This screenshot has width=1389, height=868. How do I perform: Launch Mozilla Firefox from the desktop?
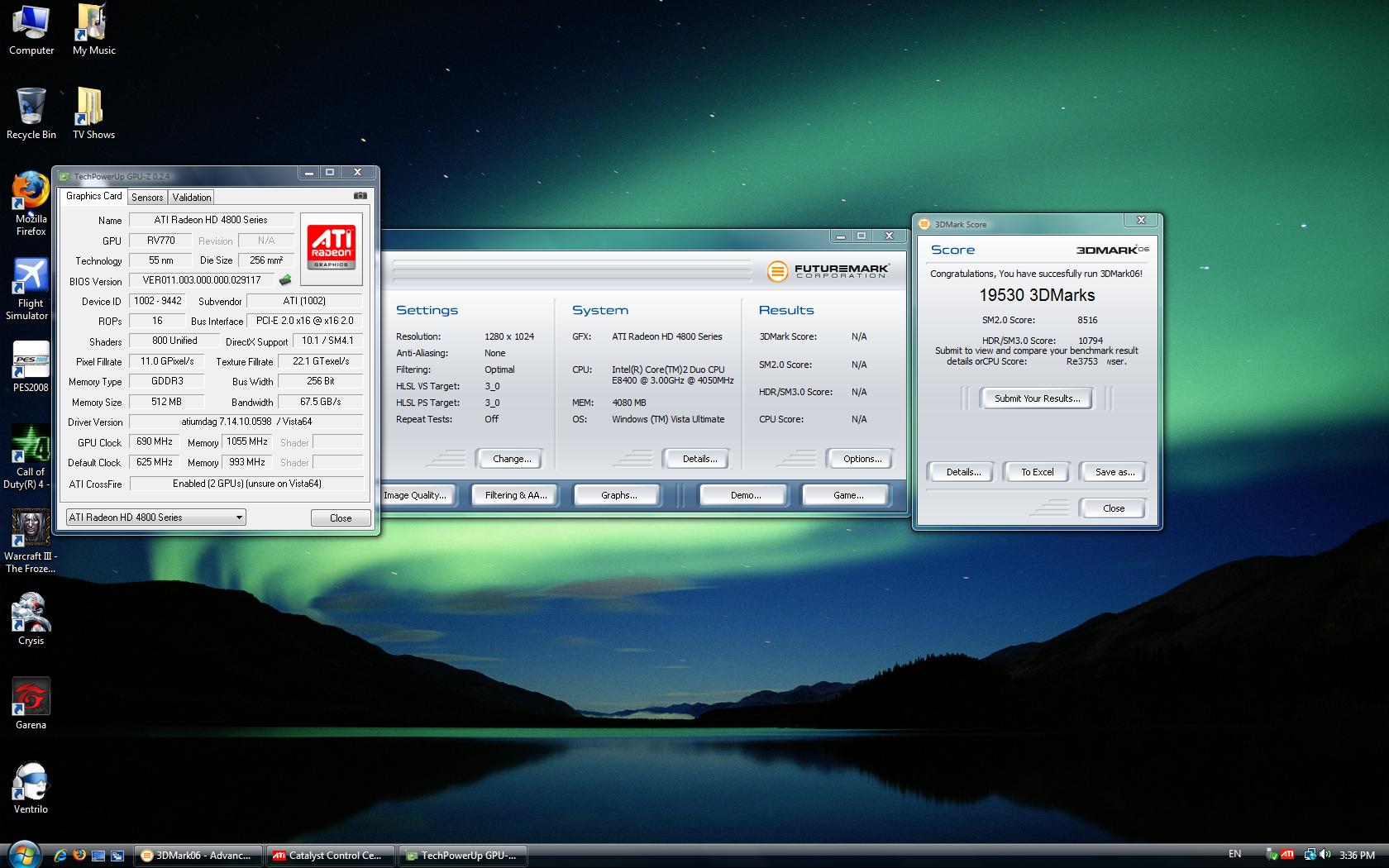[31, 204]
